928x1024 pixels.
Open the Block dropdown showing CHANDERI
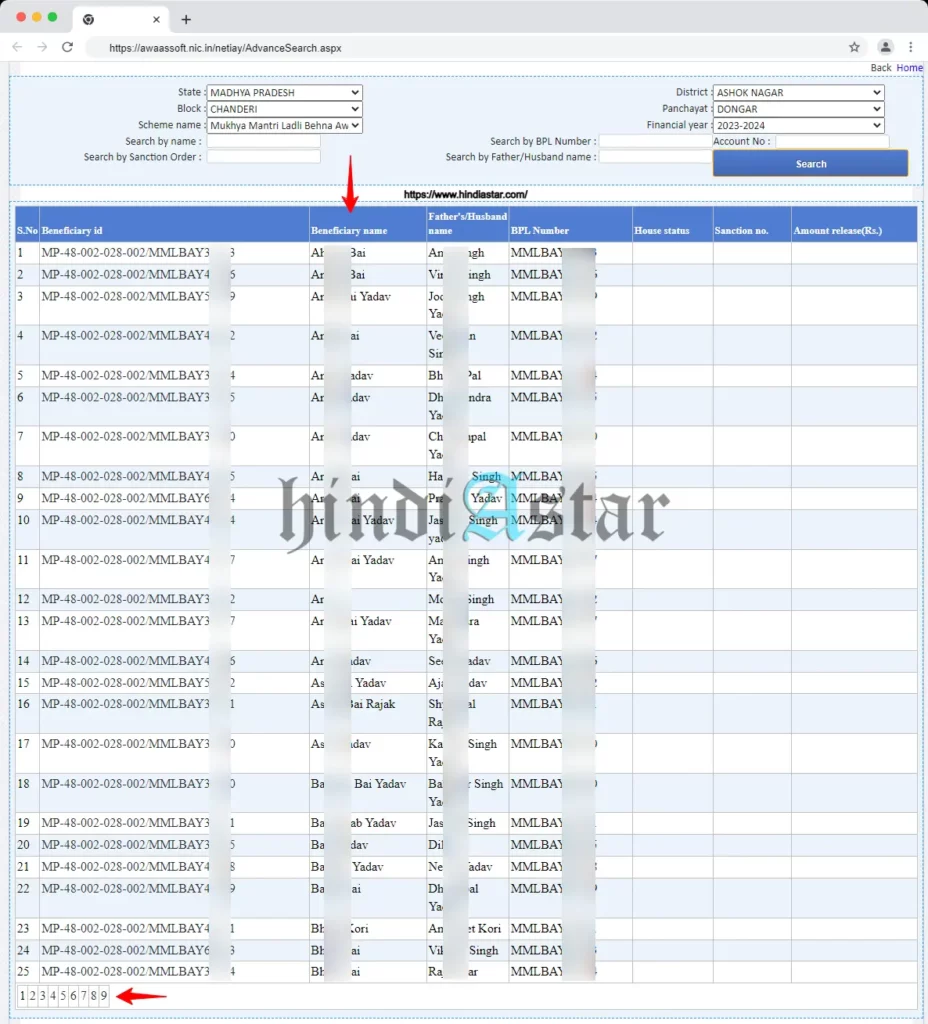[284, 109]
